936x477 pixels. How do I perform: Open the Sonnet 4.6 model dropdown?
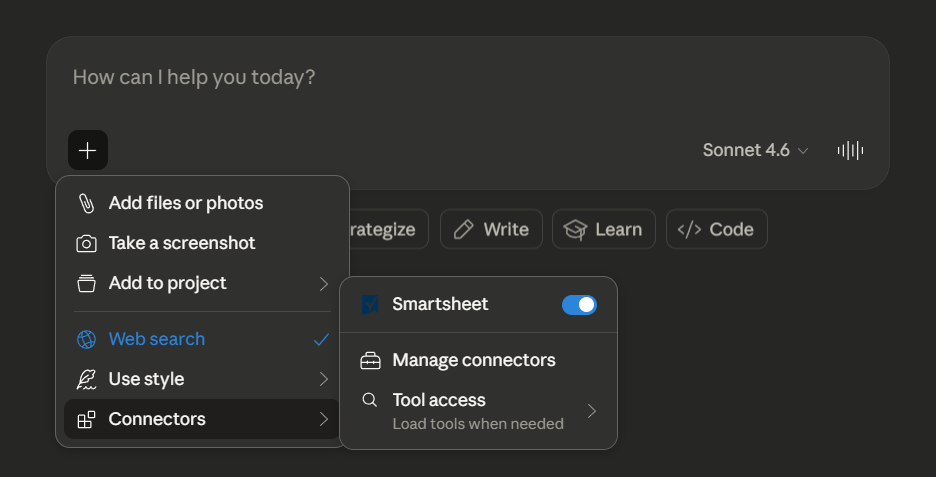pos(755,150)
